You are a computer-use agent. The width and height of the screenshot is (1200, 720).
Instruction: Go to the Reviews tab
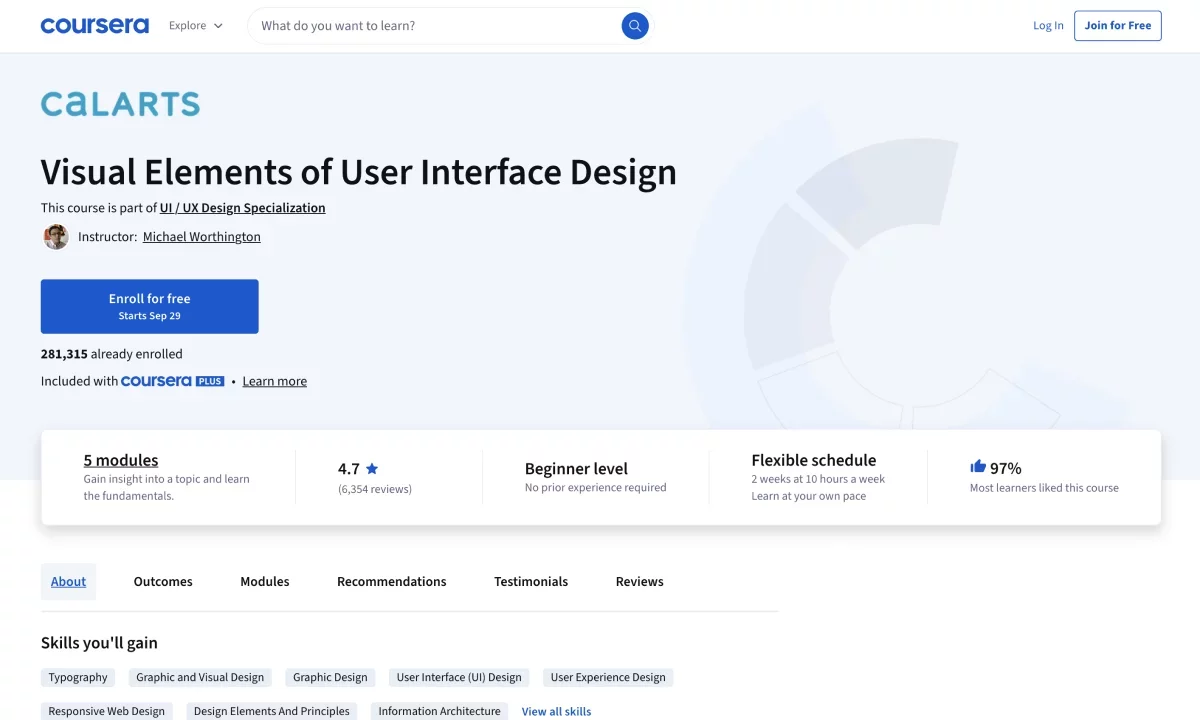pyautogui.click(x=639, y=581)
